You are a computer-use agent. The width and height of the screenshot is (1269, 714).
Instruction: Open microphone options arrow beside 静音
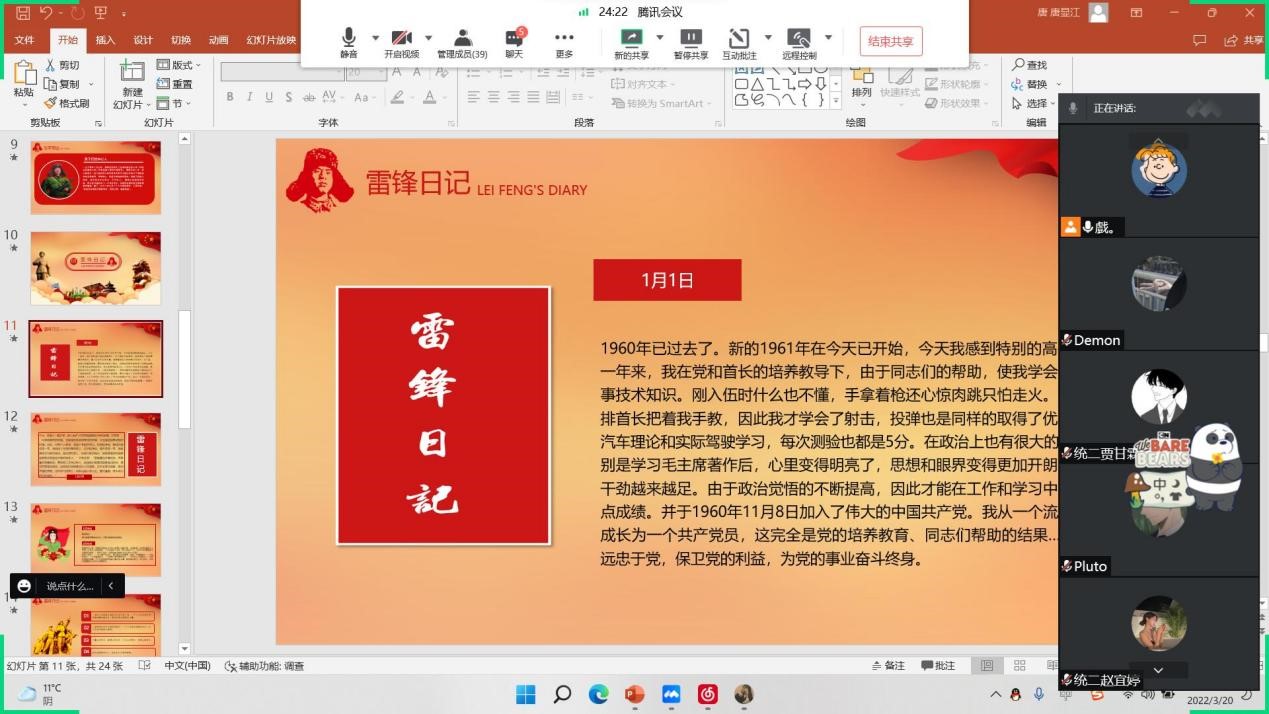pos(376,38)
